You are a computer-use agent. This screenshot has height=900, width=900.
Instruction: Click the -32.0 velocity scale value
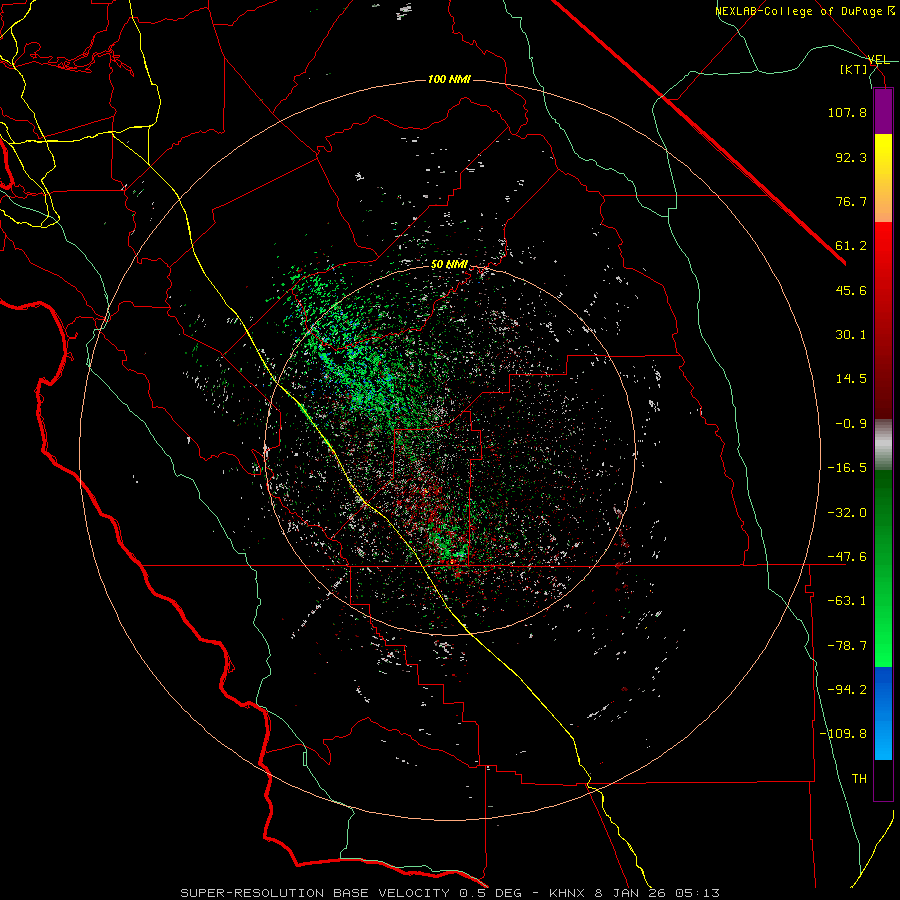pyautogui.click(x=847, y=513)
